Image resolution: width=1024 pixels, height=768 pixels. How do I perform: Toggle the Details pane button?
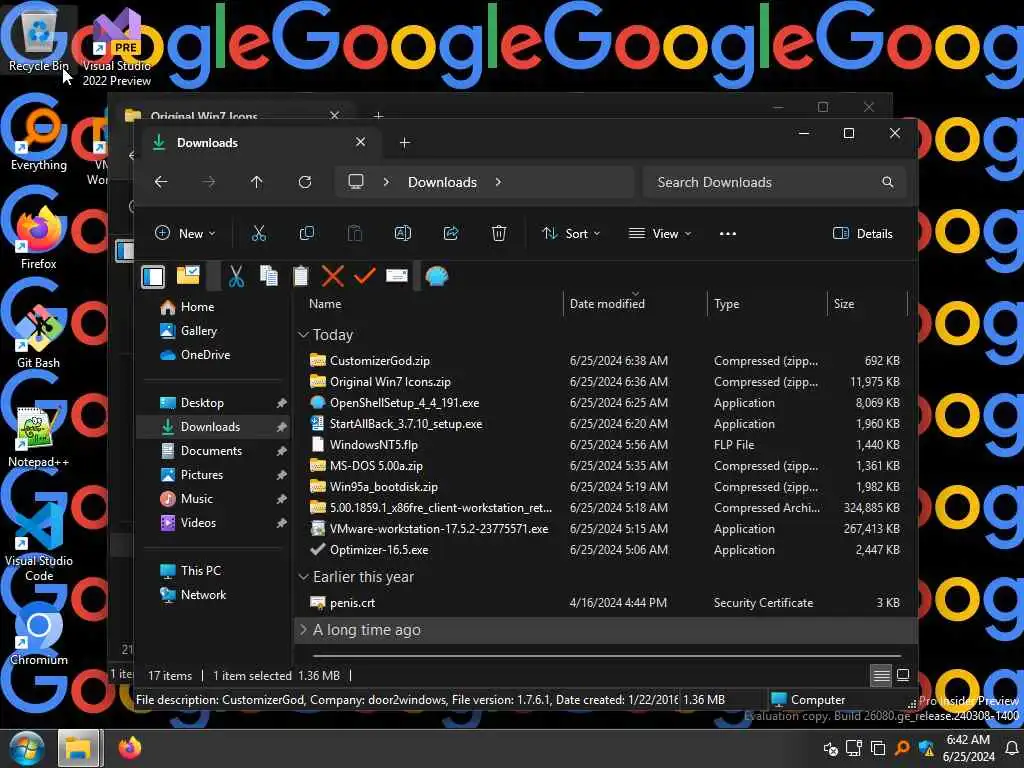[x=862, y=233]
